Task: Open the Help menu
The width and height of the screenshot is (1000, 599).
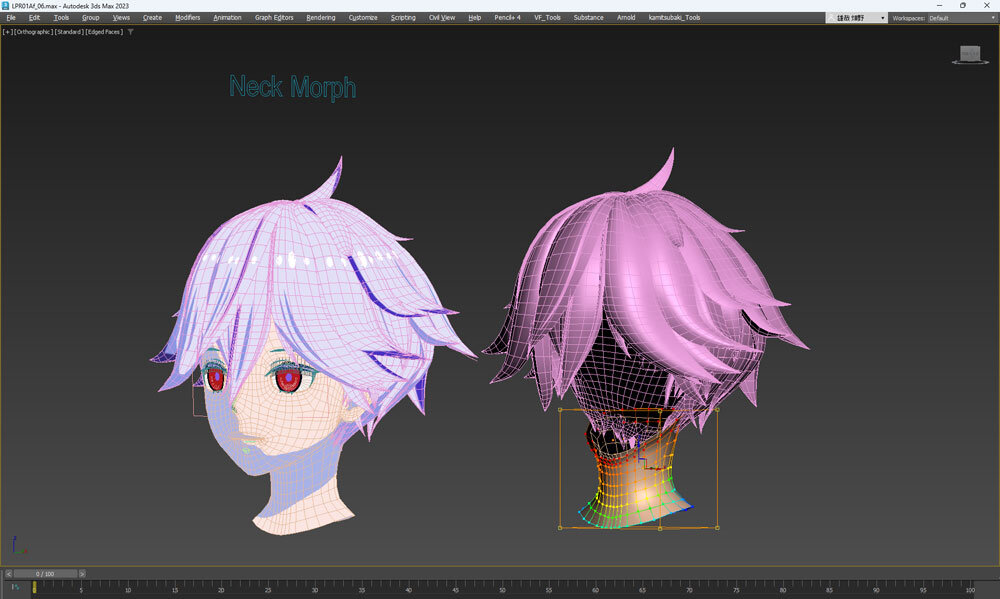Action: pyautogui.click(x=474, y=18)
